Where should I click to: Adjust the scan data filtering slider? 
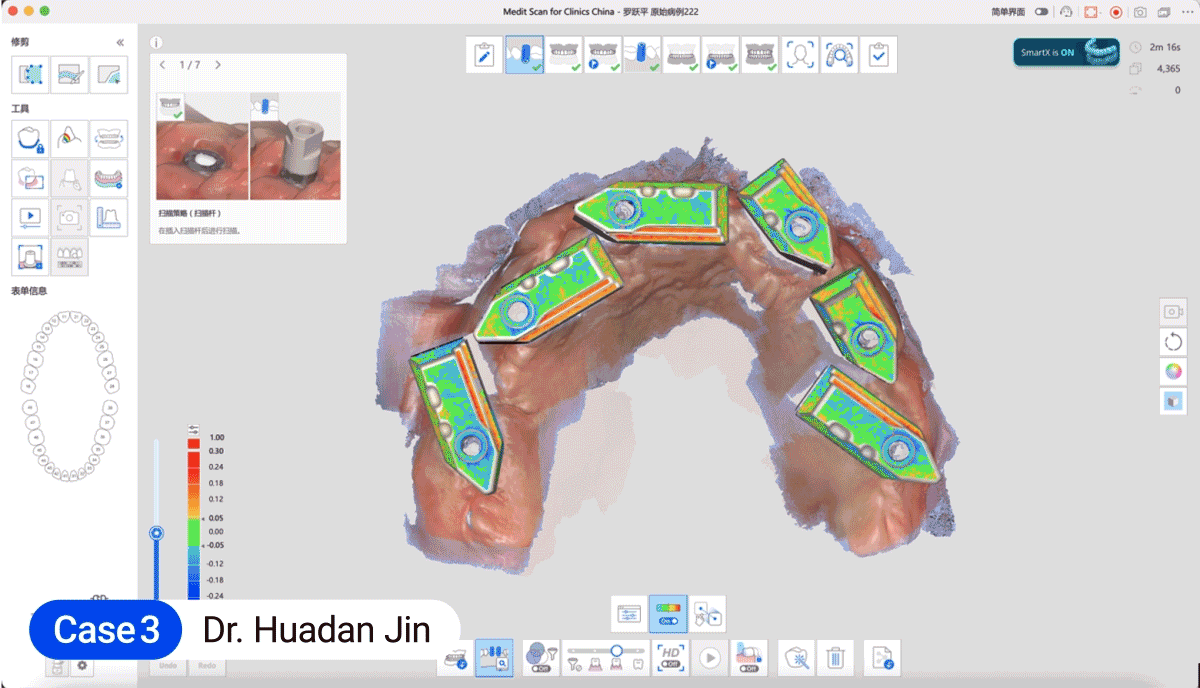616,651
